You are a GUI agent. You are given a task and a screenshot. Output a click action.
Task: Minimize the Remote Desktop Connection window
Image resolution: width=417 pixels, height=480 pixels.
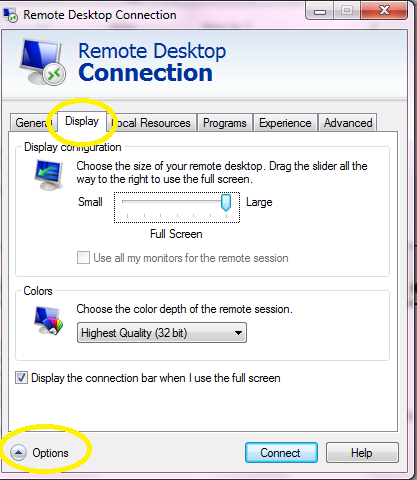point(320,11)
